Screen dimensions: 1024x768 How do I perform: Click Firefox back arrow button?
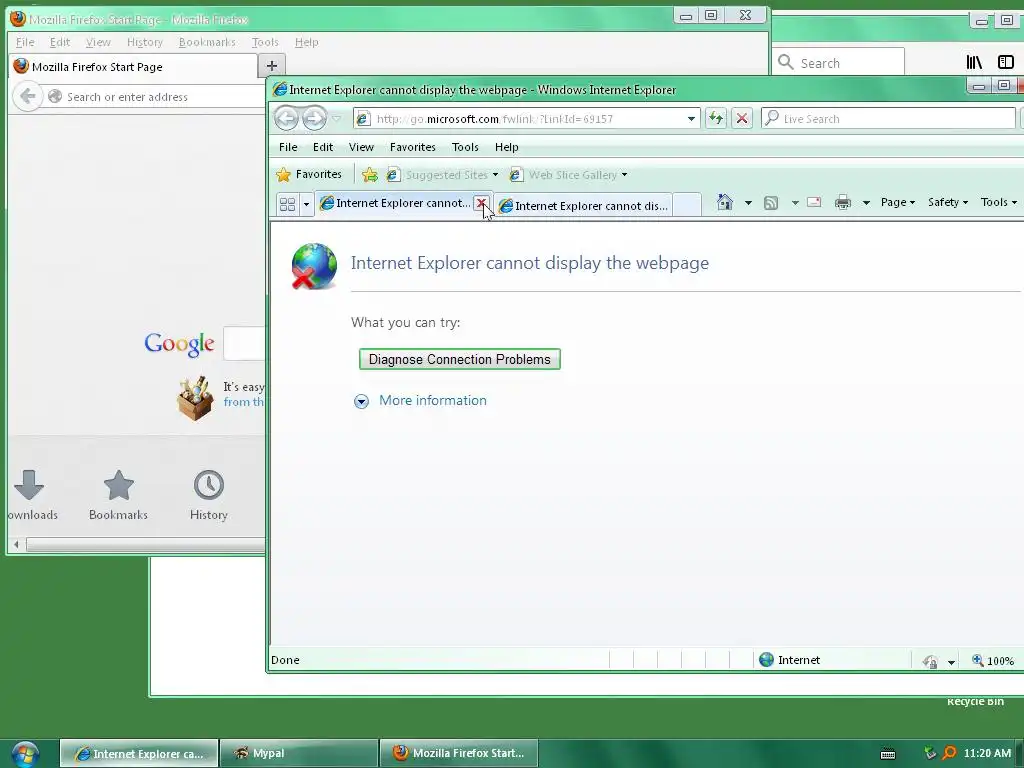pyautogui.click(x=27, y=97)
